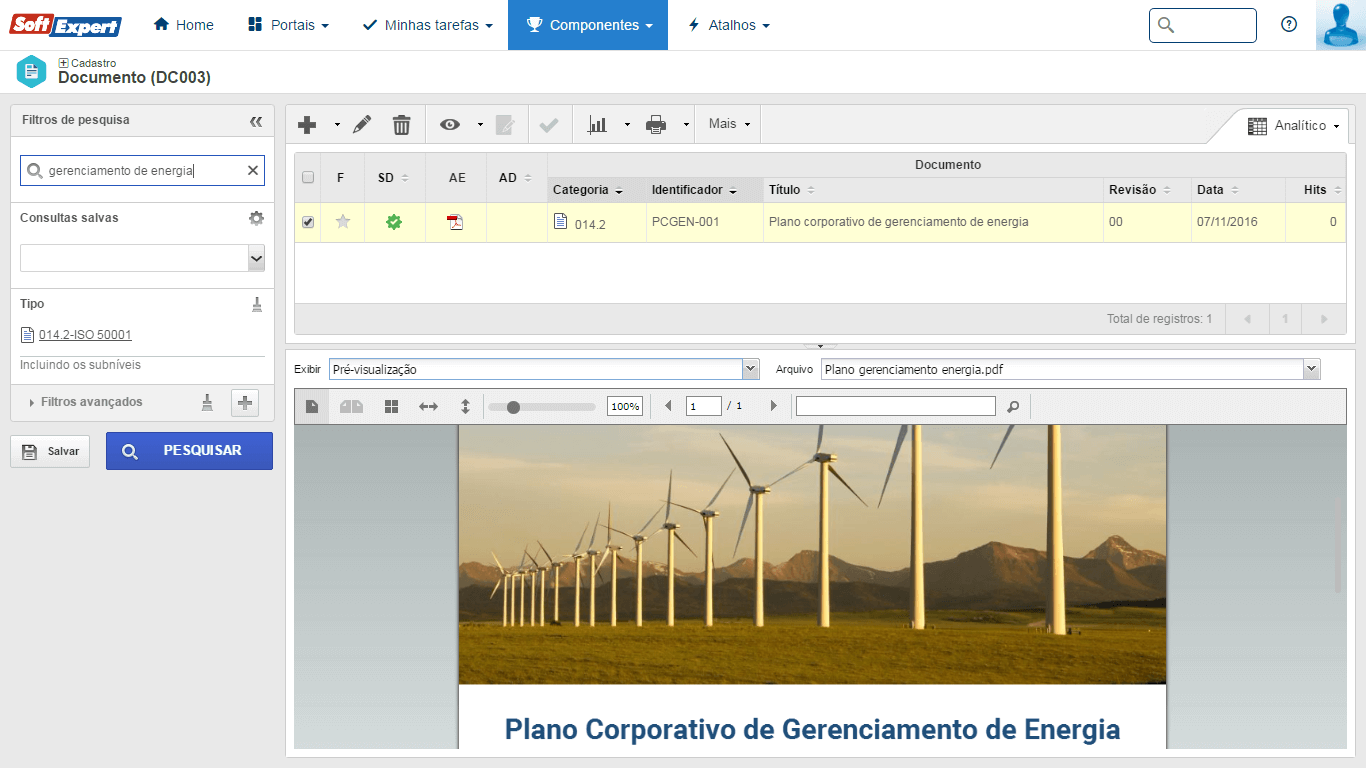Open the PDF file icon in row
This screenshot has height=768, width=1366.
click(x=455, y=222)
